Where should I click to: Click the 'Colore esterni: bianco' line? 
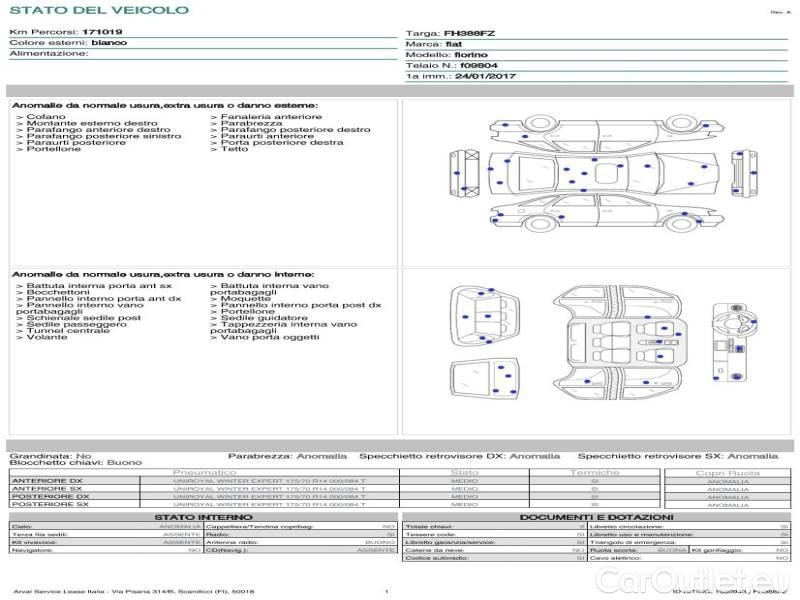[x=68, y=42]
